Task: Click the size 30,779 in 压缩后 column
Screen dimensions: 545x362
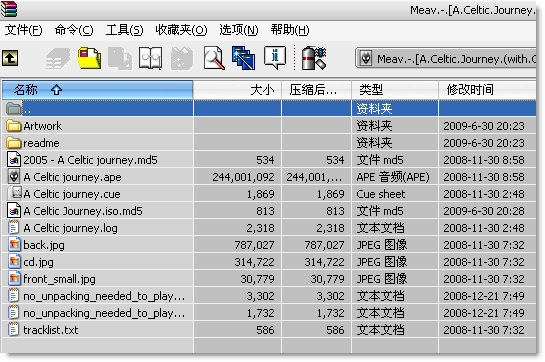Action: coord(327,279)
